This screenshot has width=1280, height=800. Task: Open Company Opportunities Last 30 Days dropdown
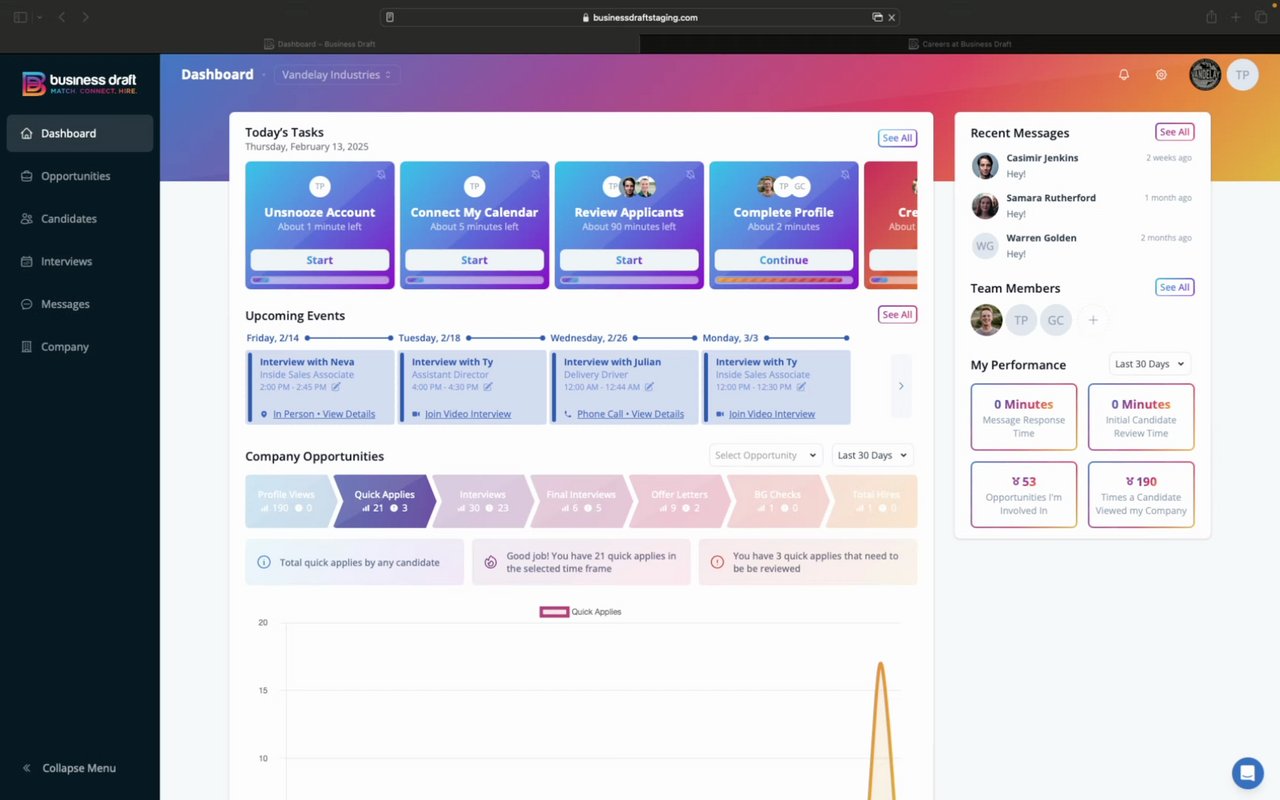873,455
